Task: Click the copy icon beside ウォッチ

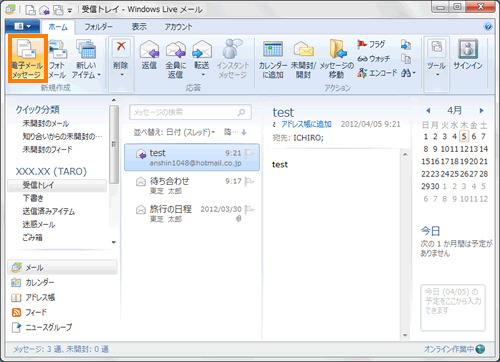Action: (406, 59)
